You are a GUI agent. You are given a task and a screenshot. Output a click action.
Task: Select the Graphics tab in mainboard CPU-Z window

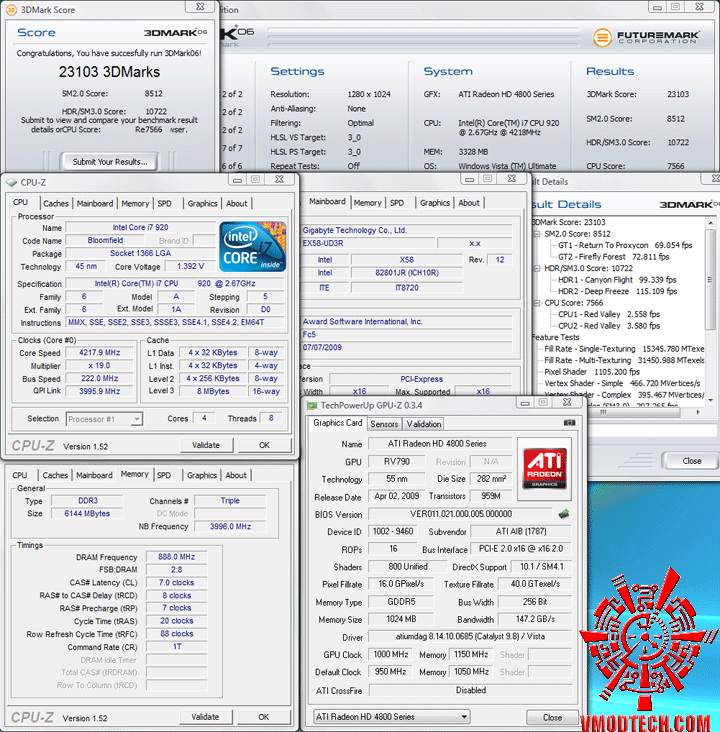point(435,203)
